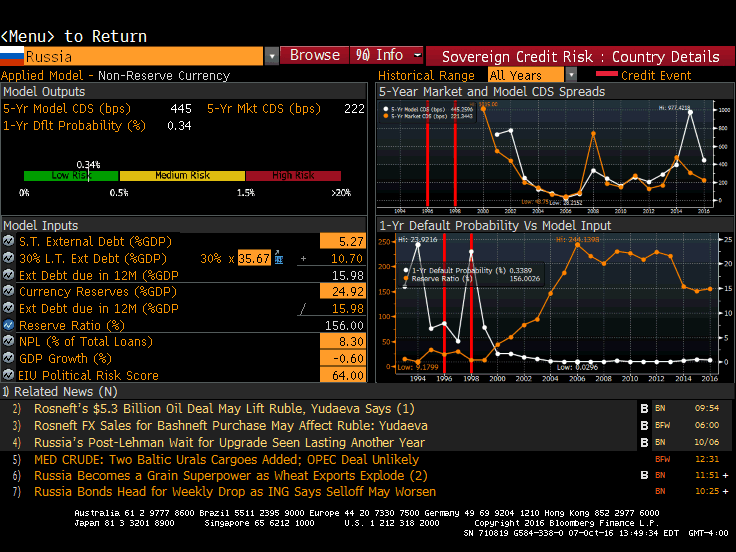This screenshot has width=736, height=552.
Task: Click the 1-Yr Dflt Probability value 0.34
Action: tap(179, 126)
